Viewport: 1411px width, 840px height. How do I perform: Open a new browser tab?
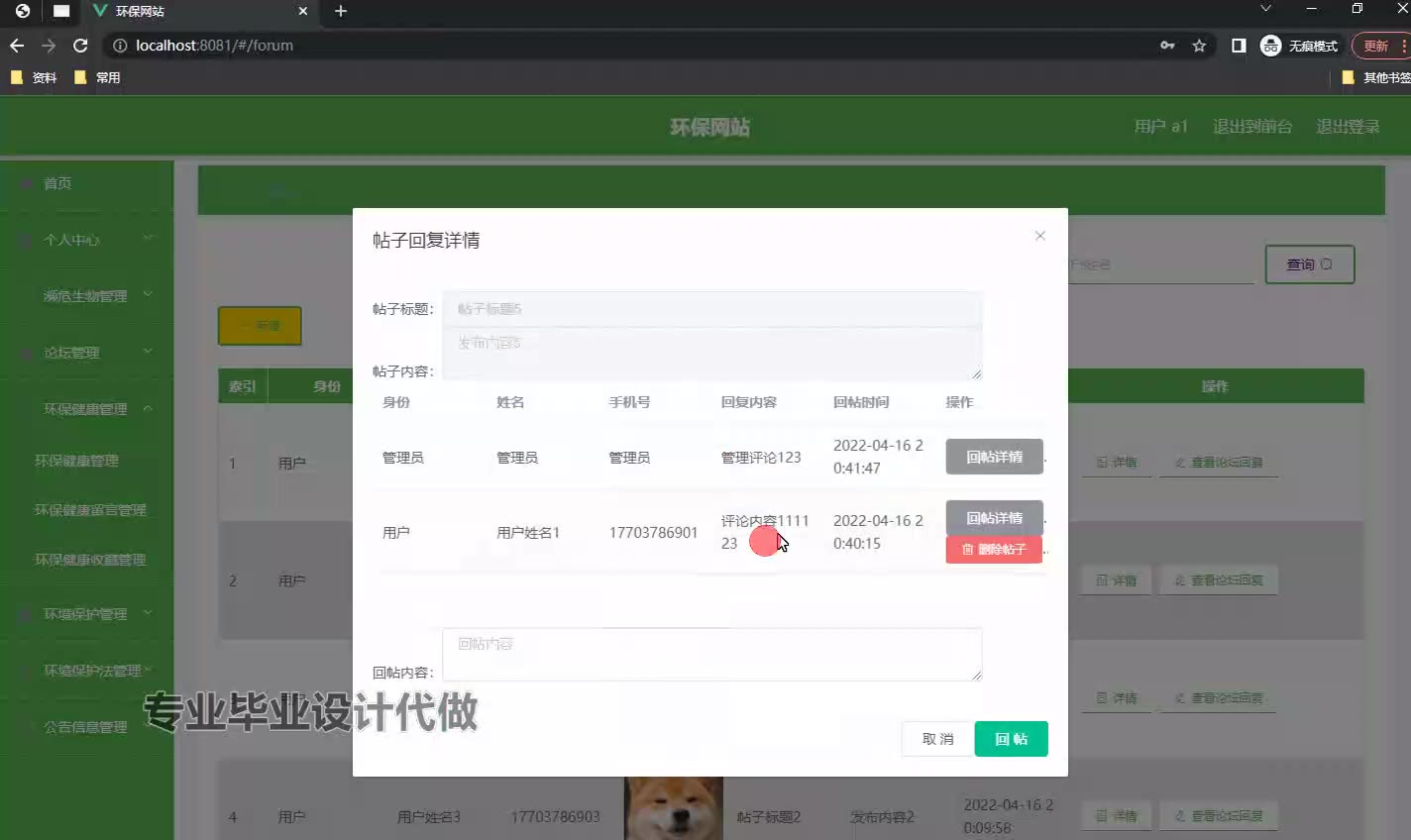tap(341, 11)
